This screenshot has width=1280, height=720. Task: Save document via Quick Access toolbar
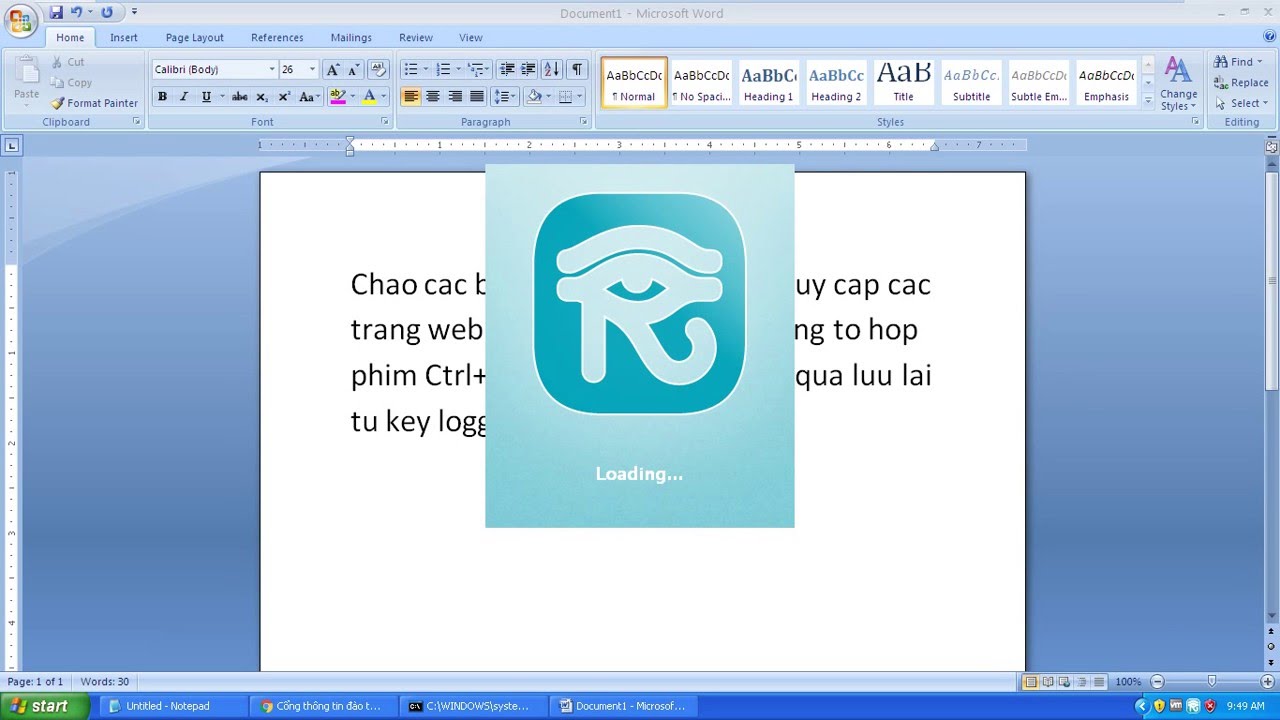pos(56,13)
